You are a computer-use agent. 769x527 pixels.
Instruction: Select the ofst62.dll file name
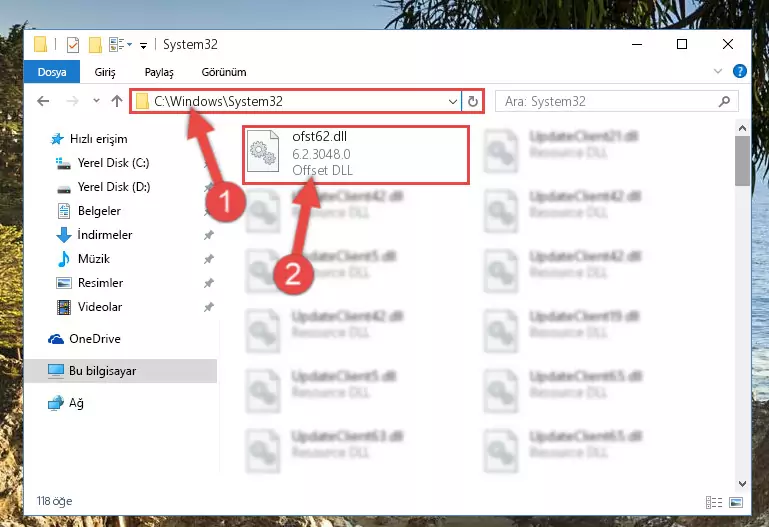point(319,137)
